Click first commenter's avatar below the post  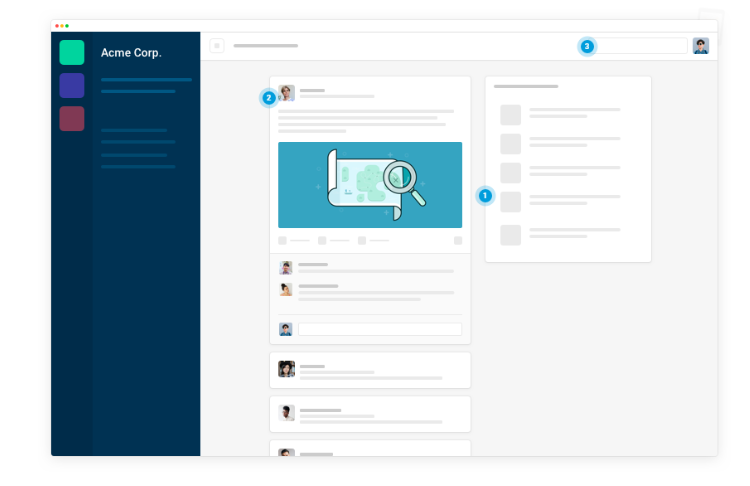tap(286, 268)
